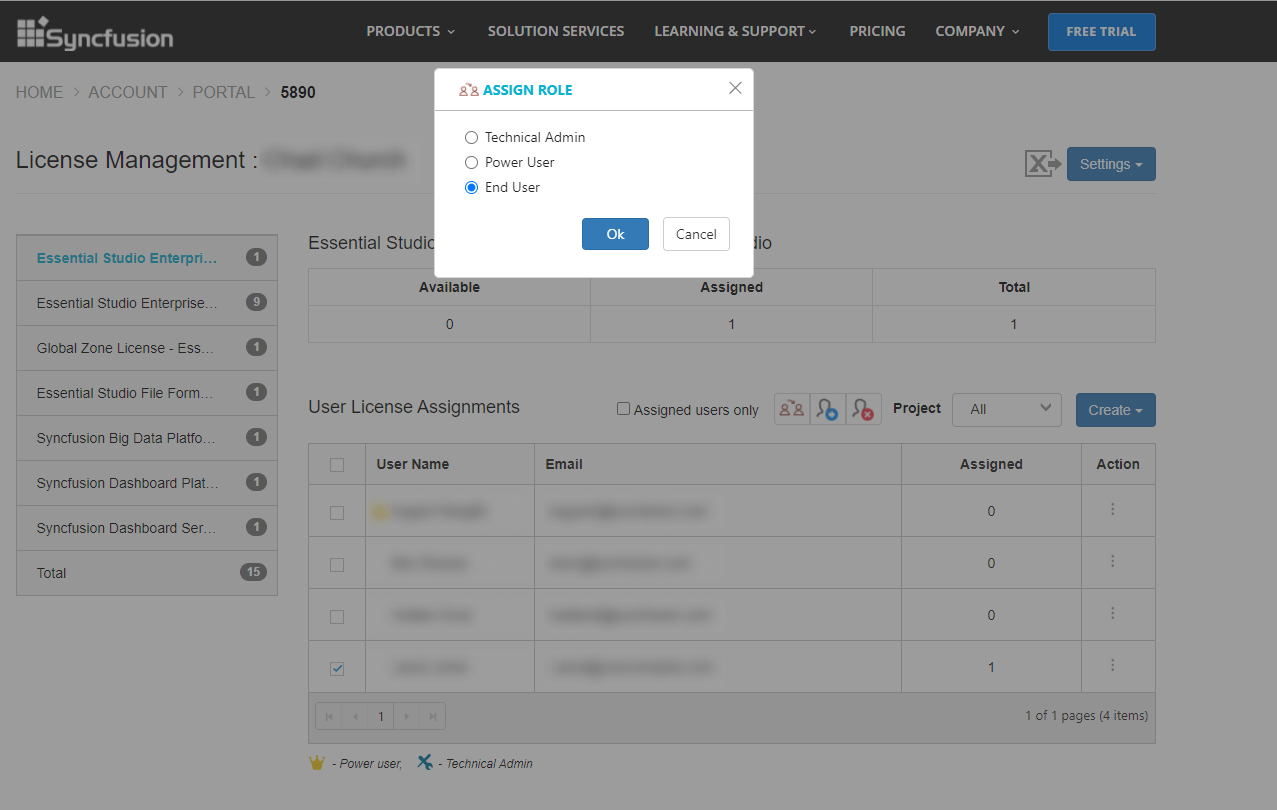Screen dimensions: 1277x810
Task: Expand the Create dropdown button
Action: pos(1115,410)
